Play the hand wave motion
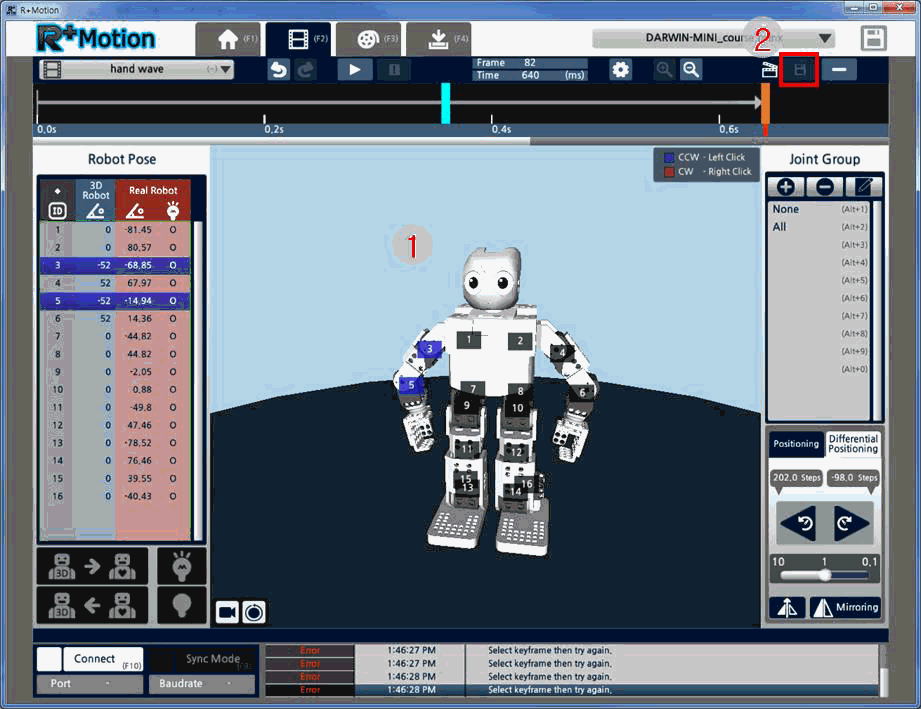 (x=355, y=70)
